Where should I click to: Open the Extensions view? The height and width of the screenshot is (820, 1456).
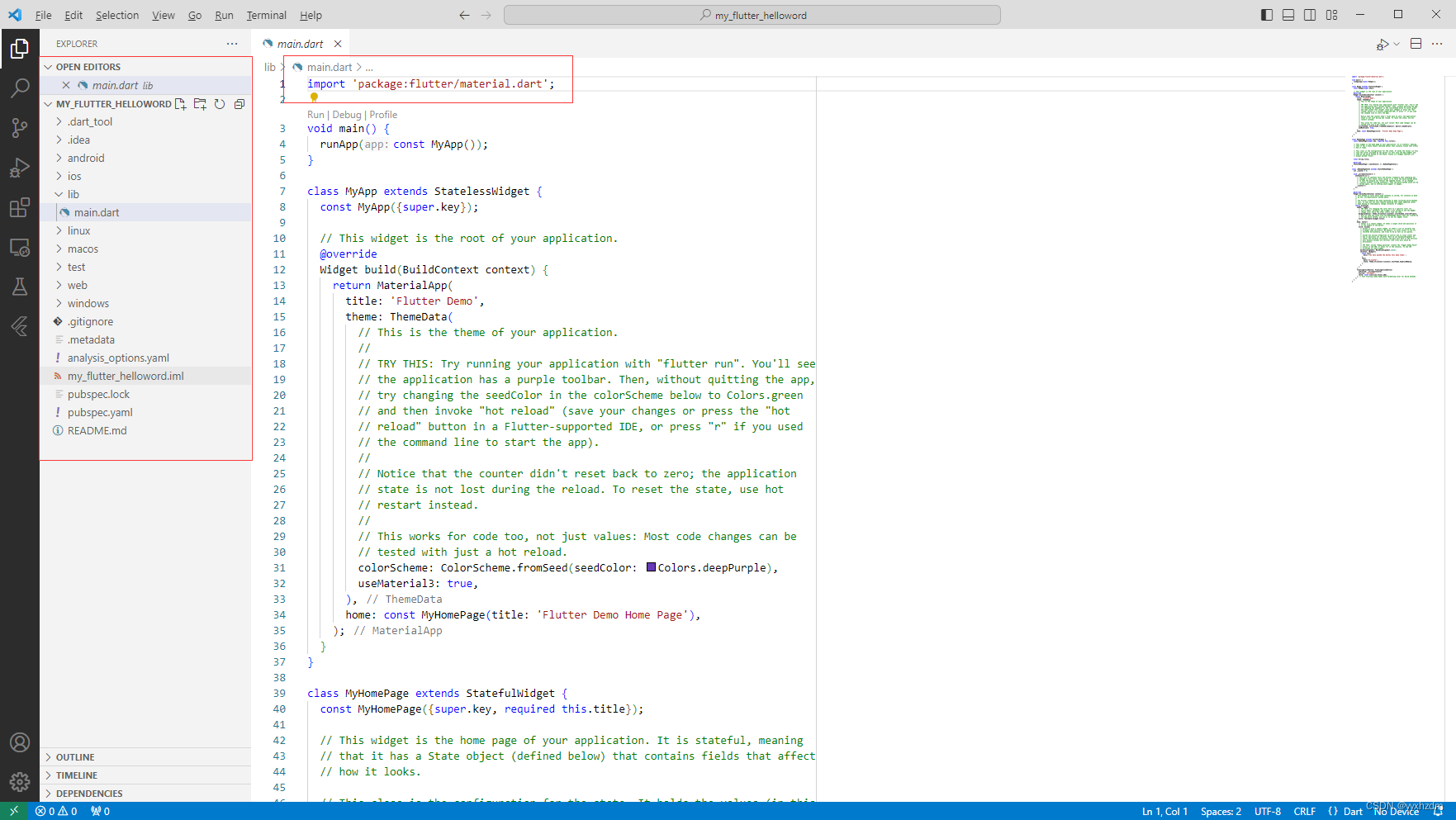coord(20,208)
